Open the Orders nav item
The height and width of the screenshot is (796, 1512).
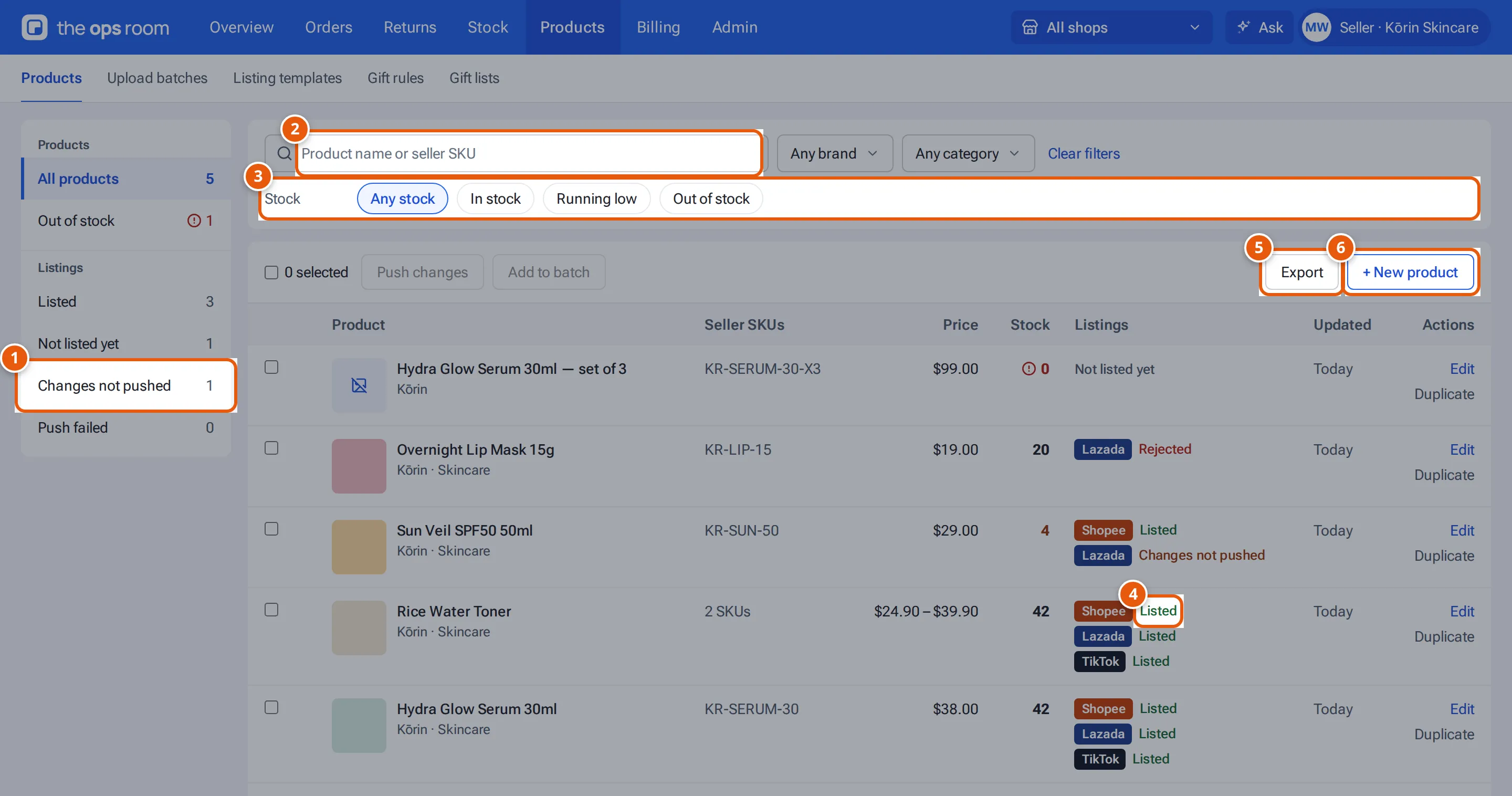point(328,27)
